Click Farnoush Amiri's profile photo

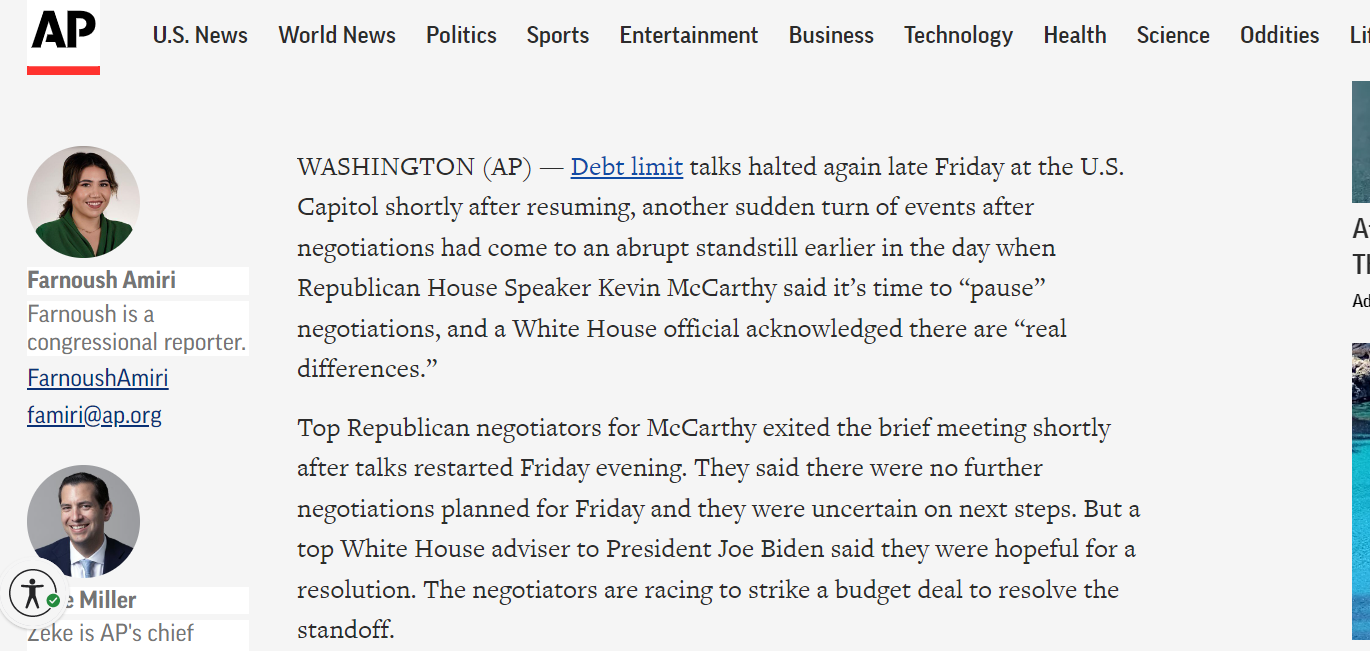[x=83, y=202]
